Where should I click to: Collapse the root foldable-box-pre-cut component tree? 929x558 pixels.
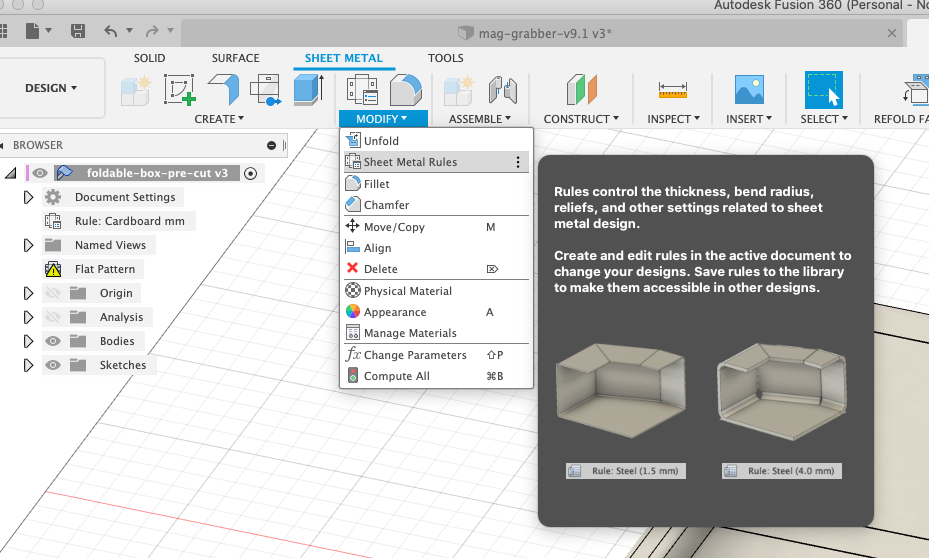tap(10, 173)
